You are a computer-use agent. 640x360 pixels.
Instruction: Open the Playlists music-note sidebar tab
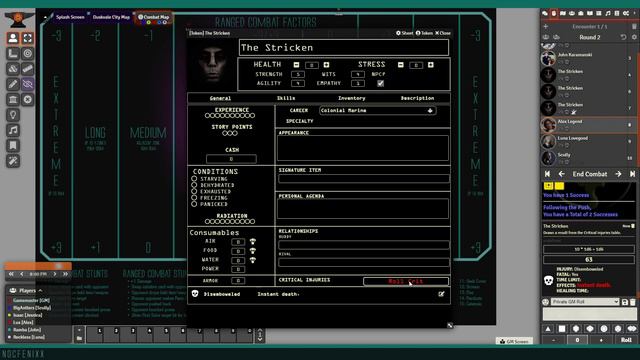[608, 13]
